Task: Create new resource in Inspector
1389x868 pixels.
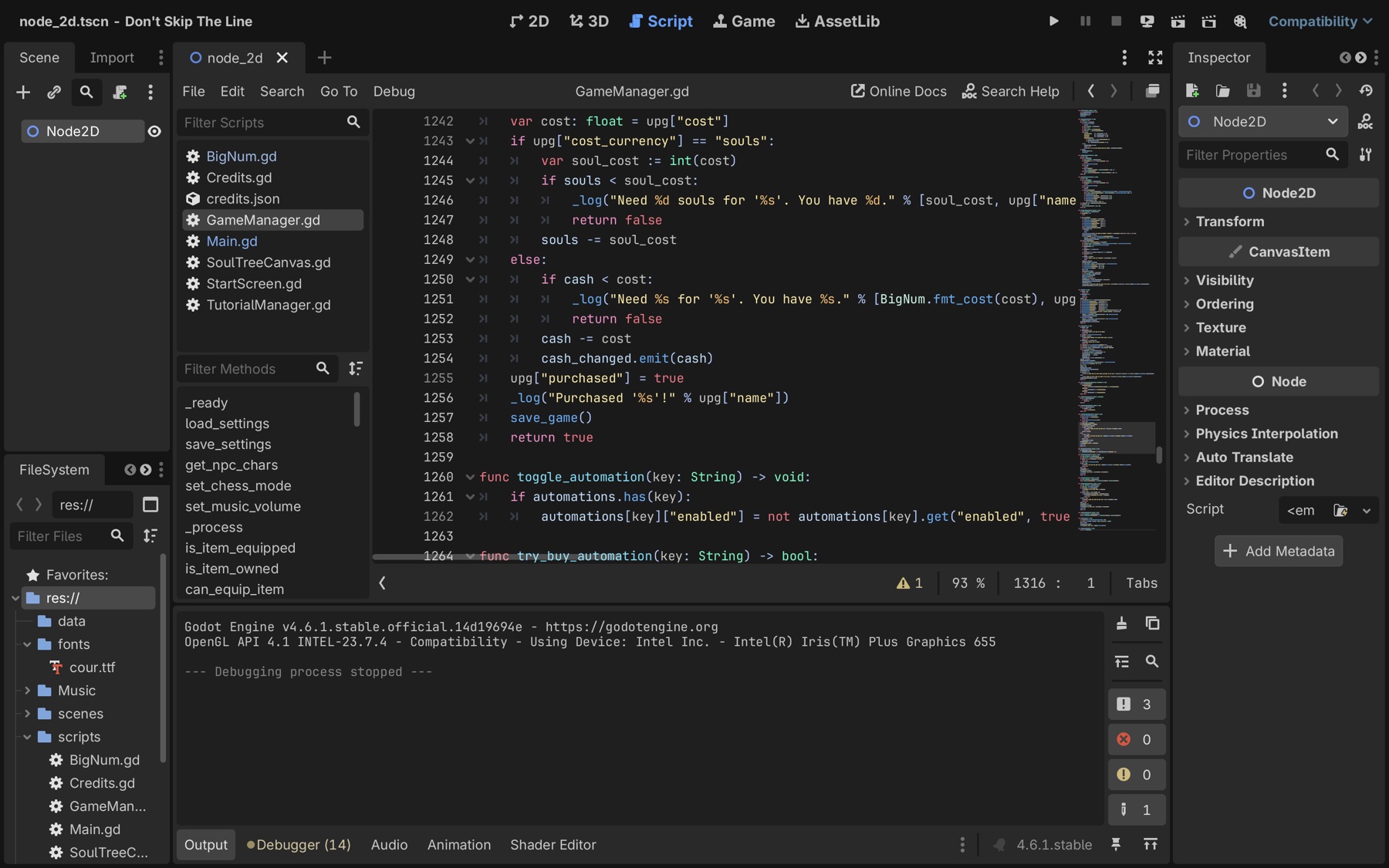Action: (1192, 91)
